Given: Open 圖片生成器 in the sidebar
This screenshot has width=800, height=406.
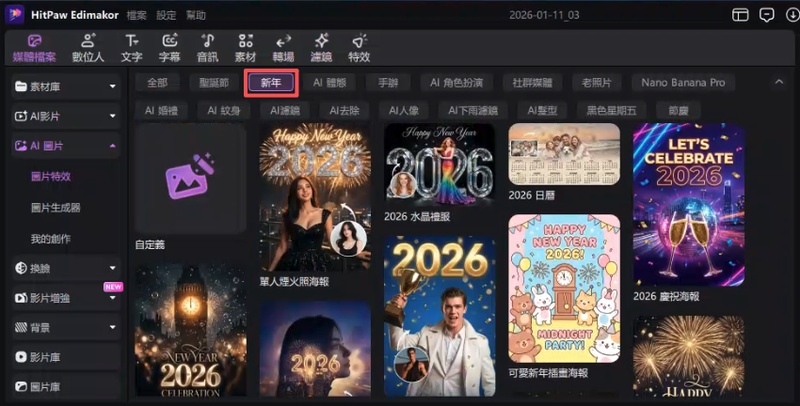Looking at the screenshot, I should pyautogui.click(x=56, y=207).
